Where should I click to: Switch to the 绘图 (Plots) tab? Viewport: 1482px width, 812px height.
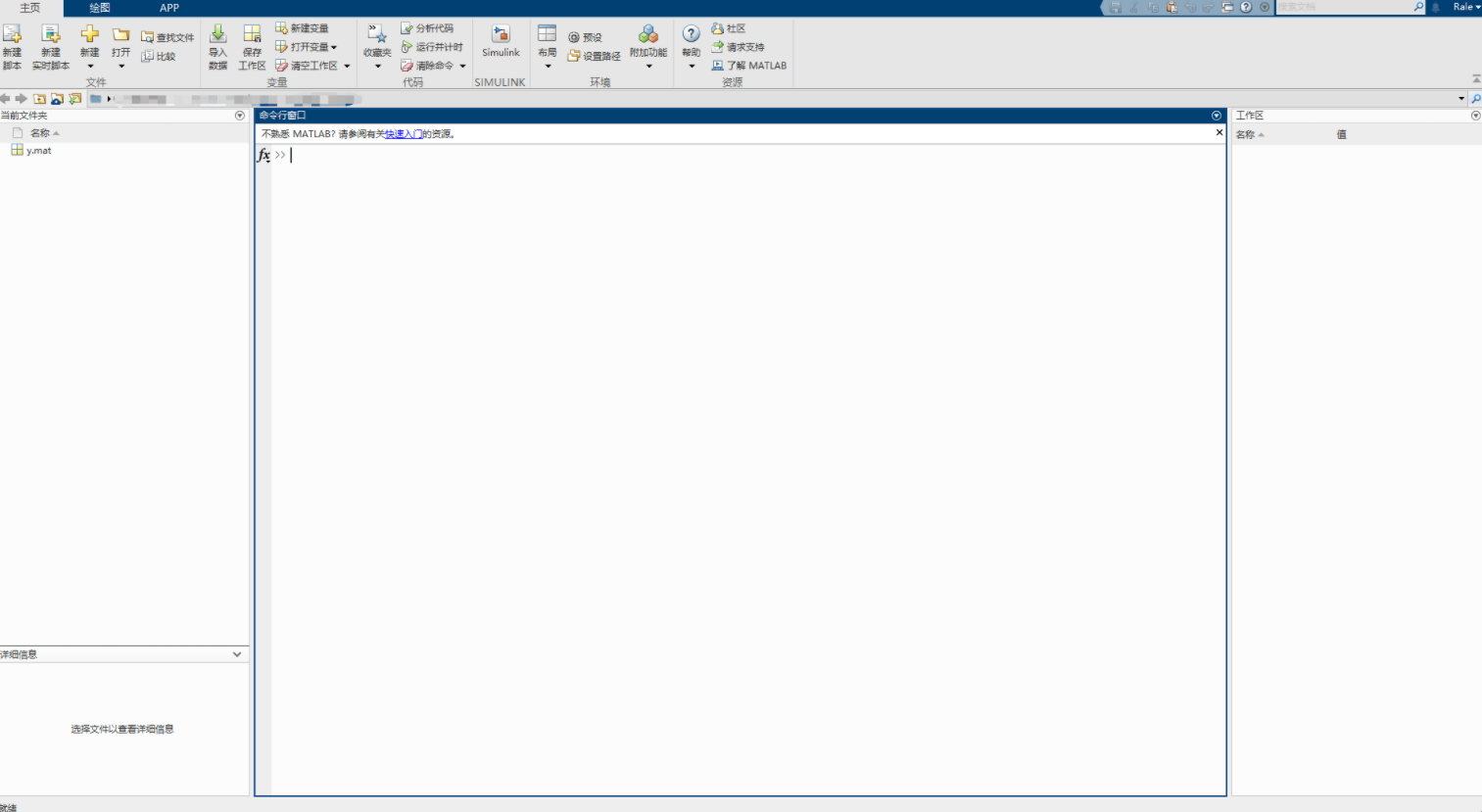coord(100,8)
